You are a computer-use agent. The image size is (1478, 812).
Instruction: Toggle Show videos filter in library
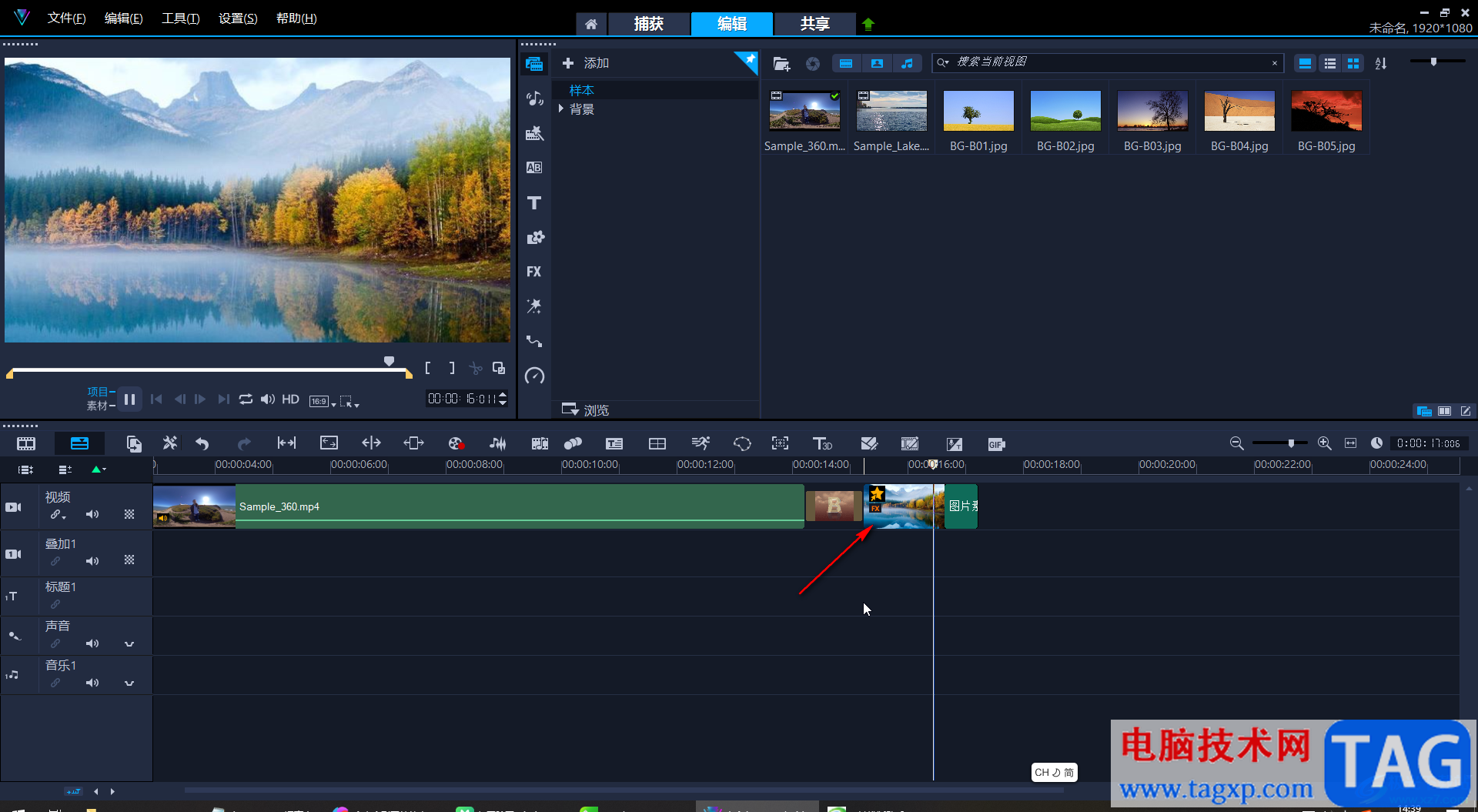coord(846,64)
